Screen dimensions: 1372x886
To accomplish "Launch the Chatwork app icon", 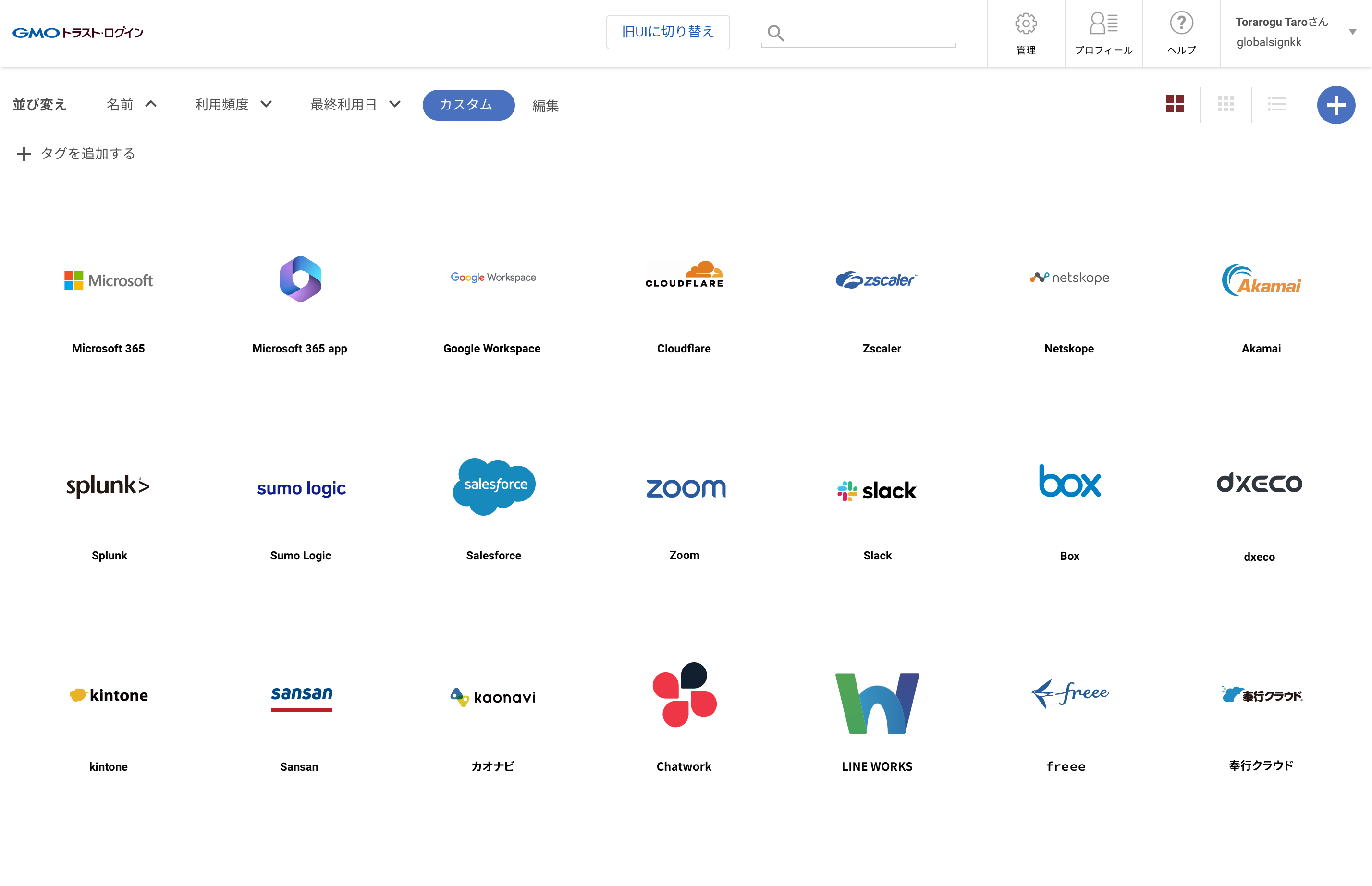I will coord(684,694).
